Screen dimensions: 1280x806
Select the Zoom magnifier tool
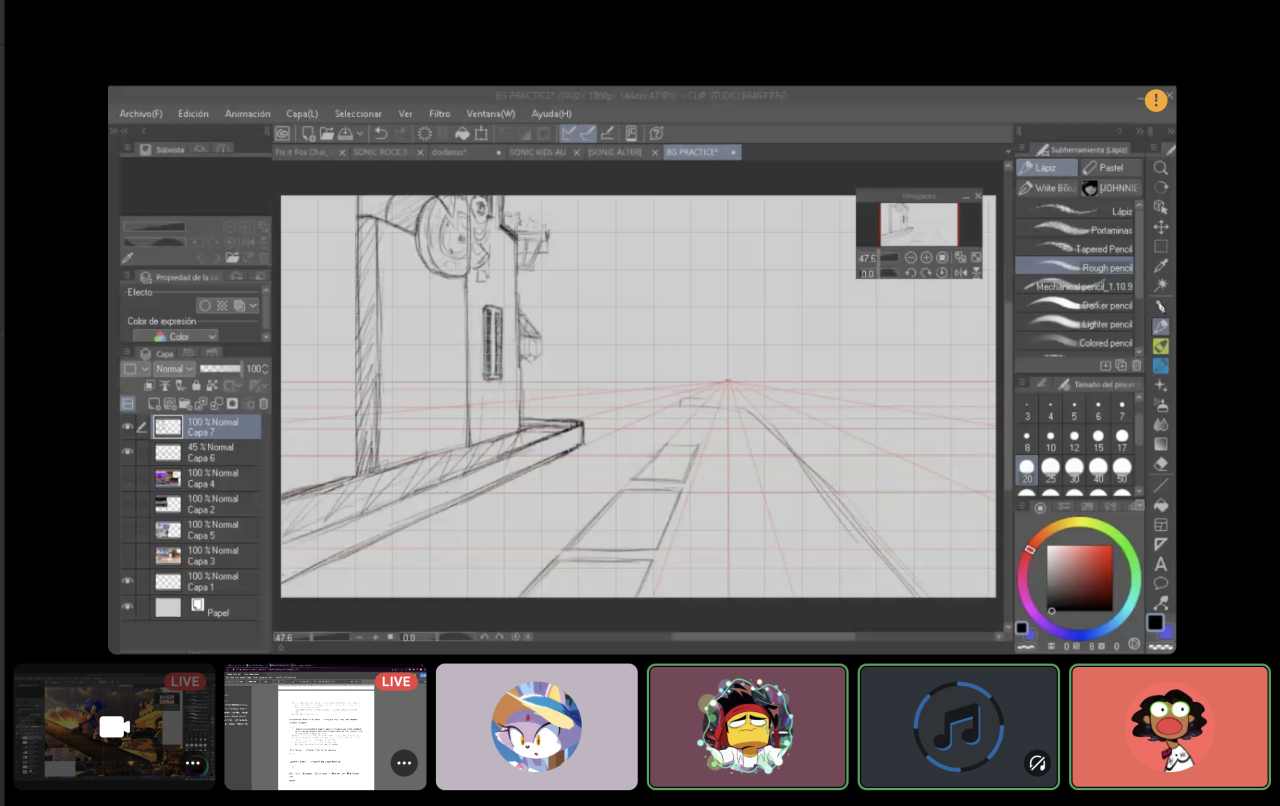click(x=1160, y=168)
